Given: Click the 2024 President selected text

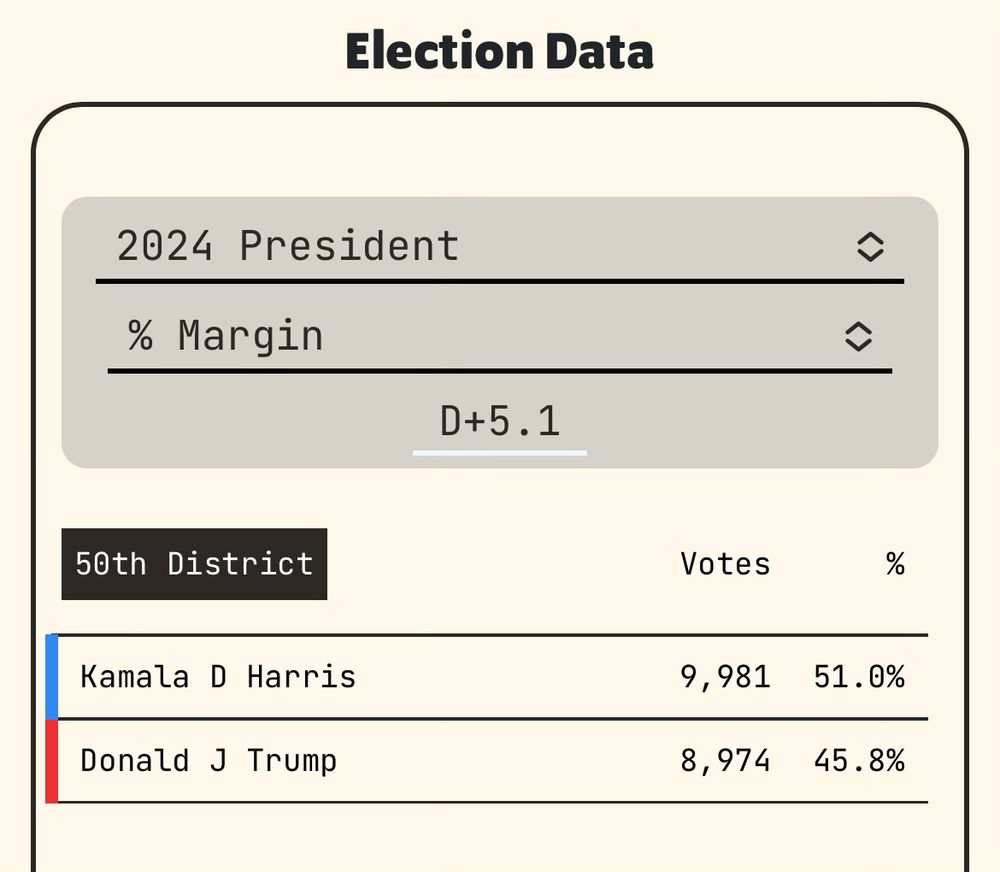Looking at the screenshot, I should 288,246.
